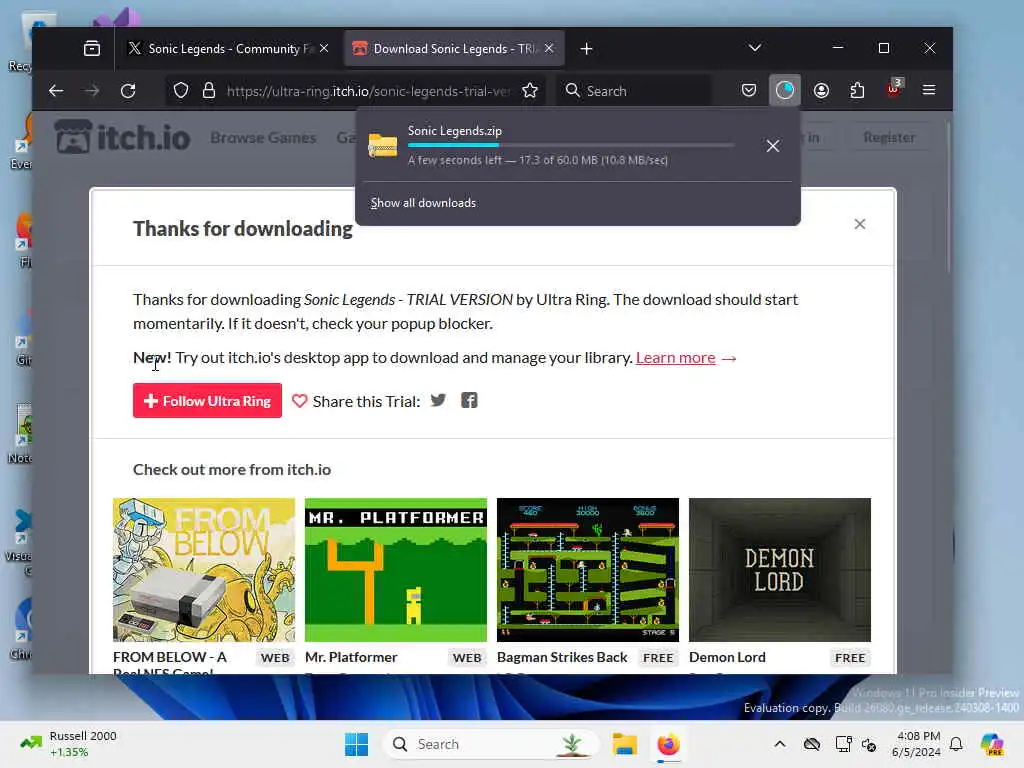This screenshot has width=1024, height=768.
Task: Open File Explorer from the taskbar
Action: click(x=624, y=744)
